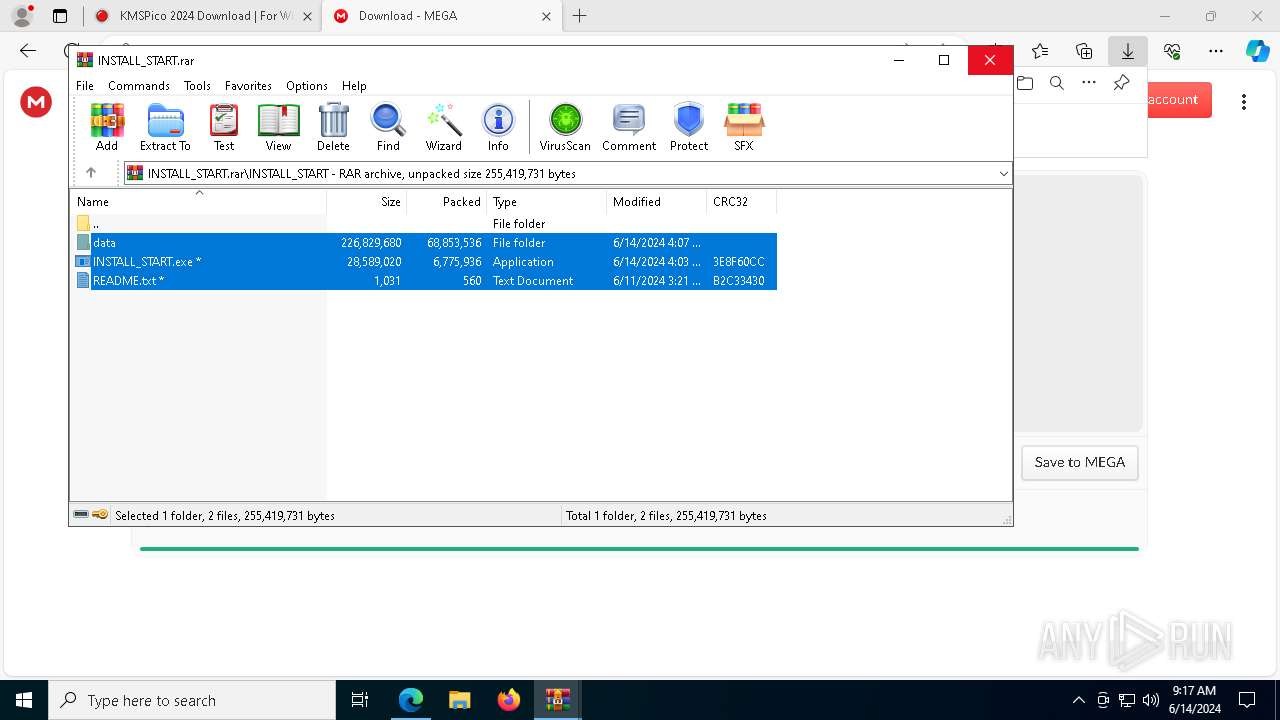Open the Find magnifier tool

388,127
